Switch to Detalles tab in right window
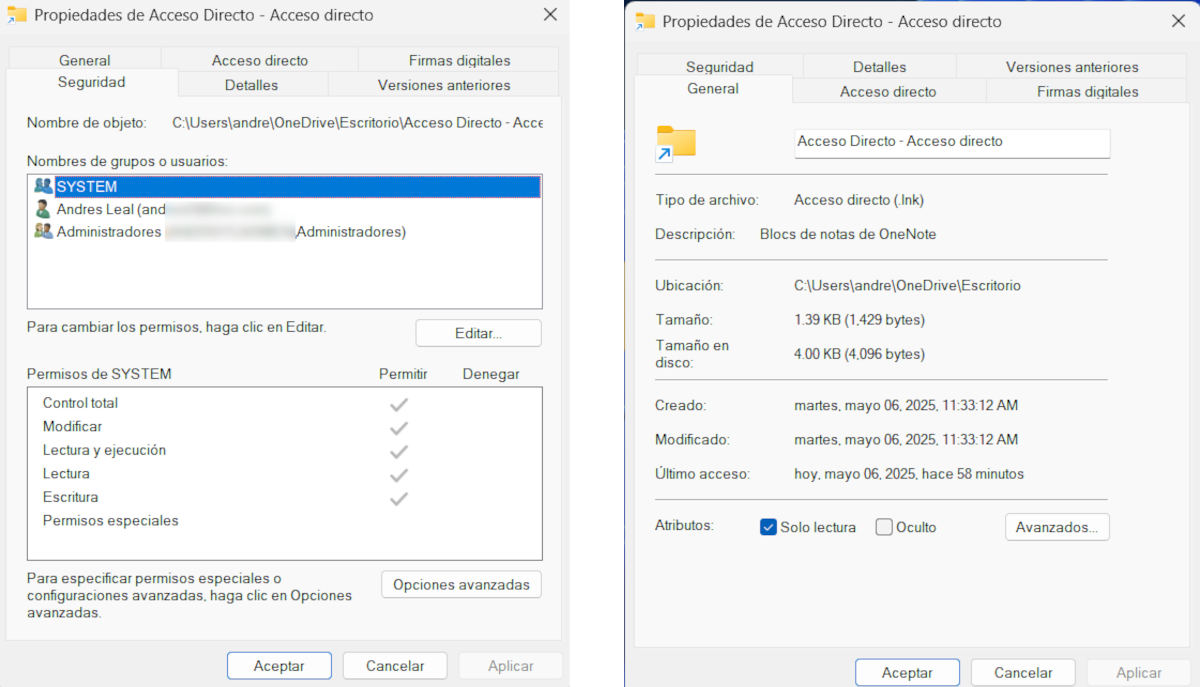 (x=880, y=67)
